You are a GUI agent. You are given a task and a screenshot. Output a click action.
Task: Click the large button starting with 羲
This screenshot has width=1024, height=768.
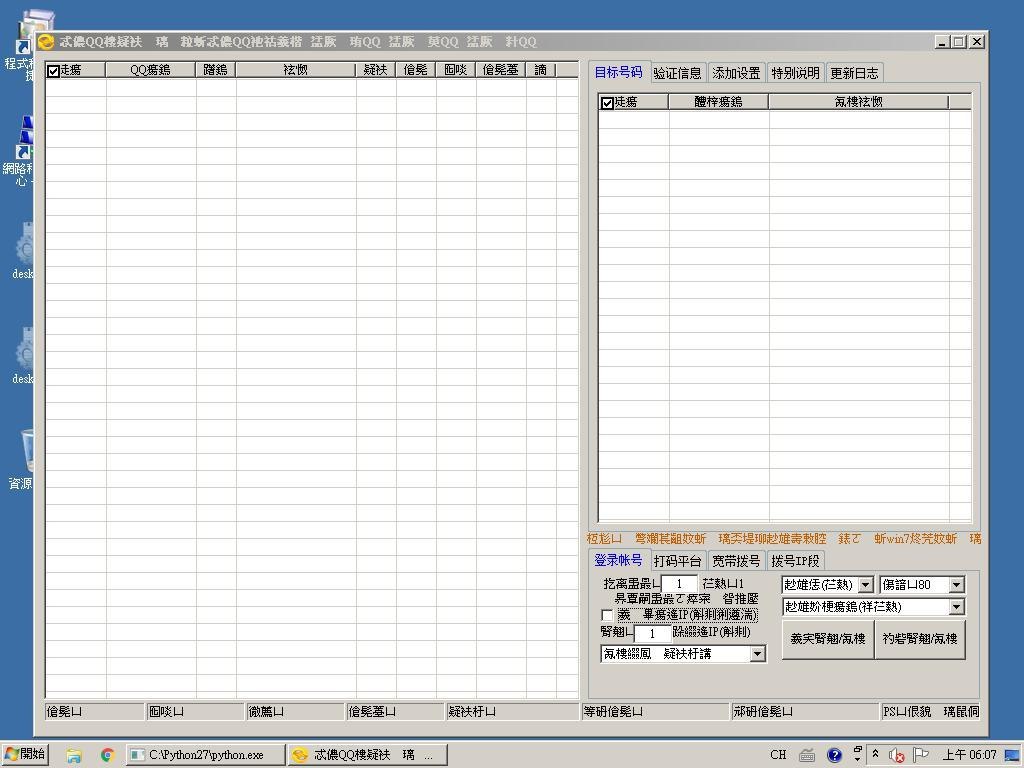click(827, 639)
